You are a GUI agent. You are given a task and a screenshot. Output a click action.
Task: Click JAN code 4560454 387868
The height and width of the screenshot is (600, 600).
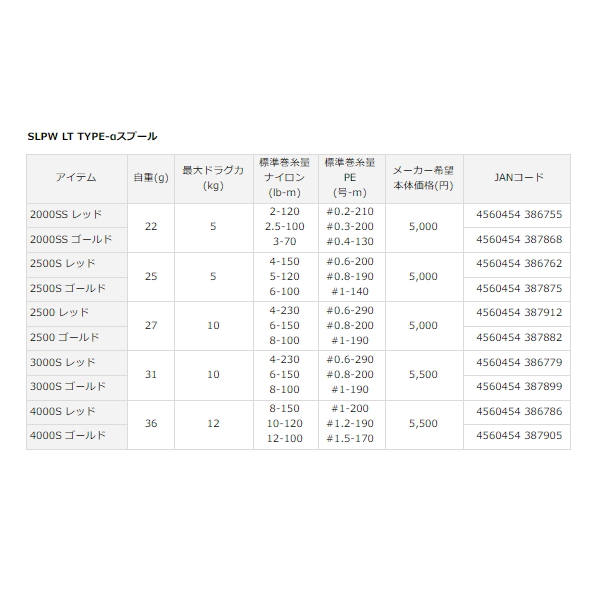tap(519, 239)
